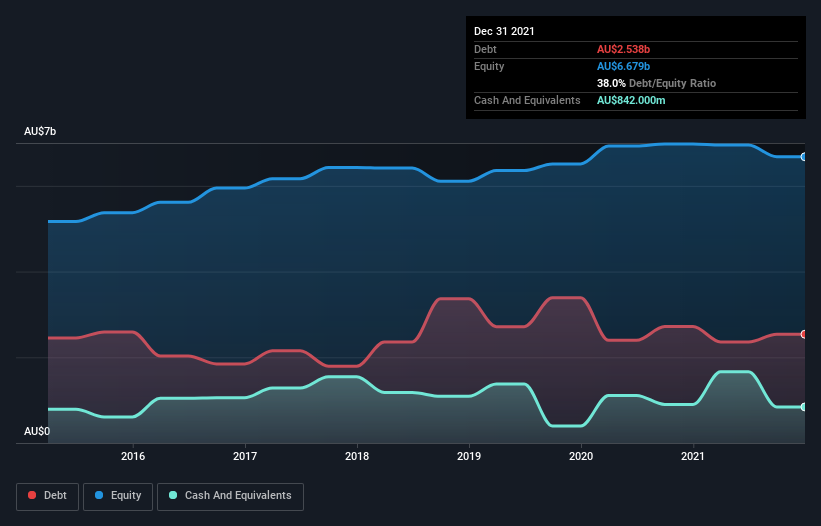Screen dimensions: 821x526
Task: Select the Cash end-point marker on the chart
Action: point(804,407)
